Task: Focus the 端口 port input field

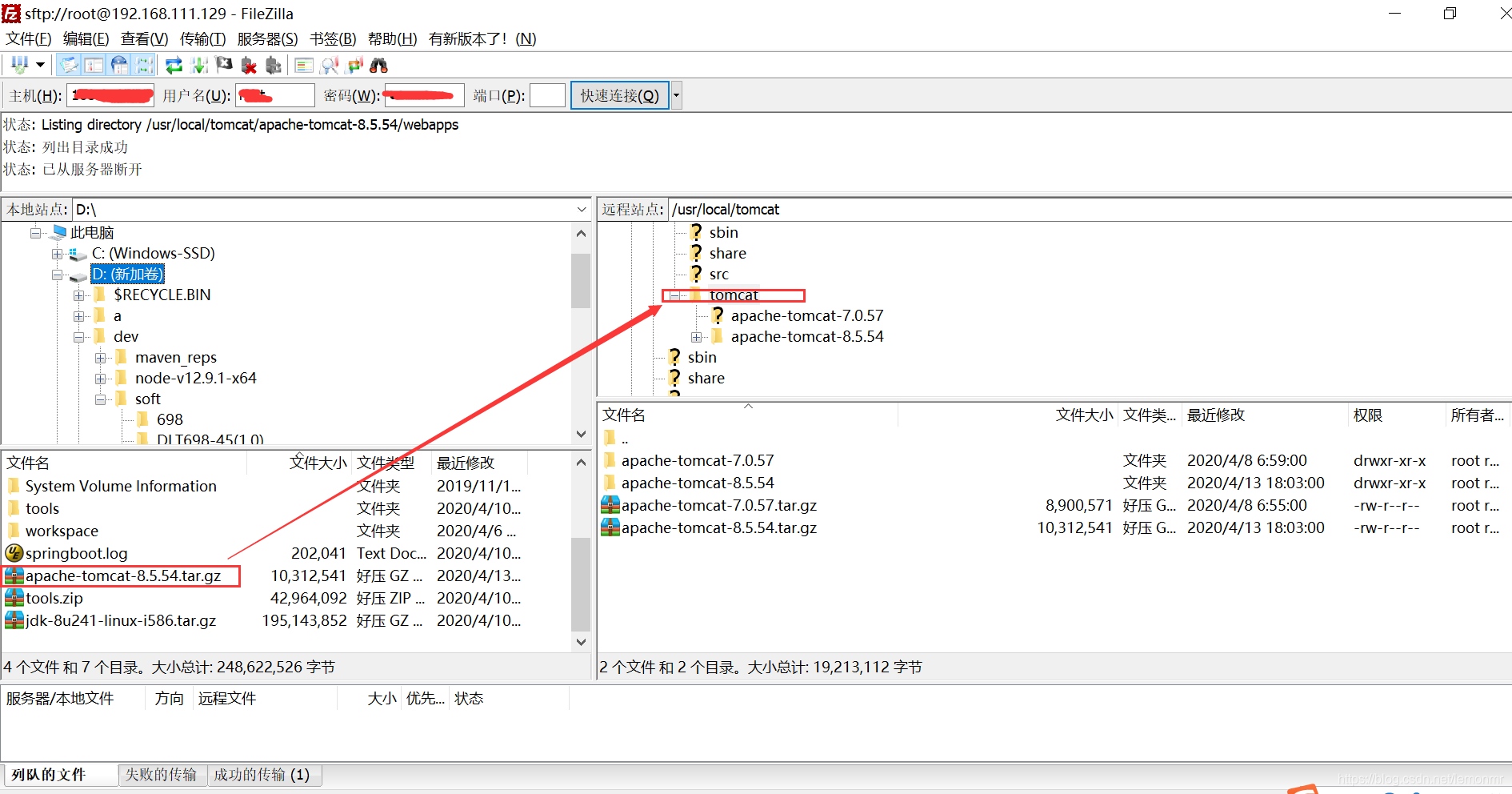Action: click(x=548, y=95)
